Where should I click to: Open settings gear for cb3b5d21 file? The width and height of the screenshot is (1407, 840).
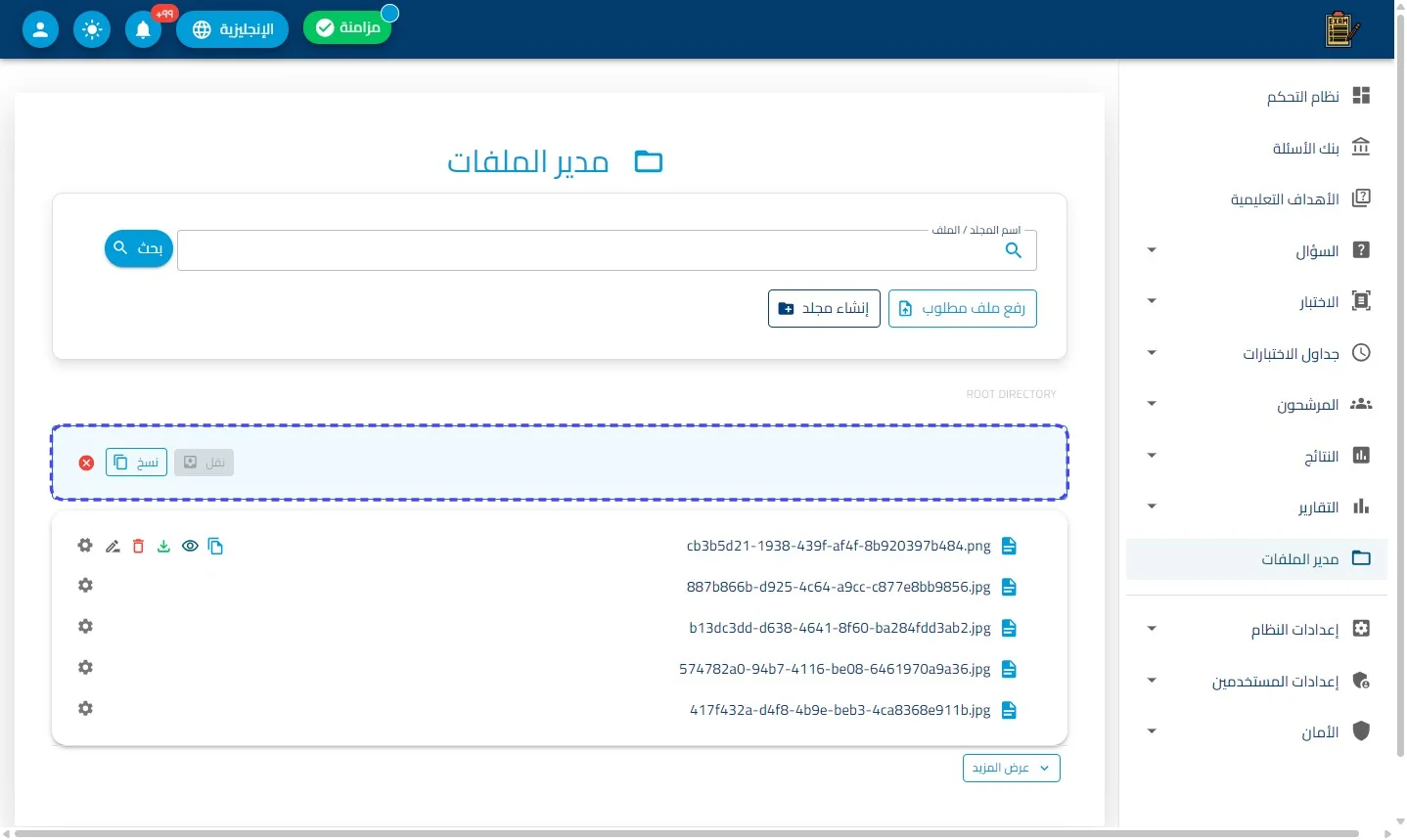pyautogui.click(x=85, y=546)
